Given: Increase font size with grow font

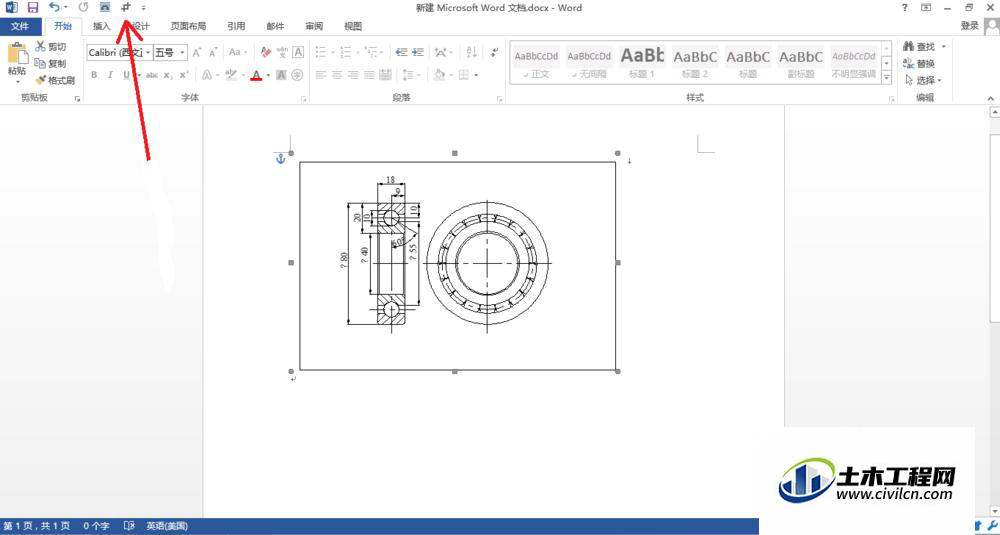Looking at the screenshot, I should tap(197, 52).
